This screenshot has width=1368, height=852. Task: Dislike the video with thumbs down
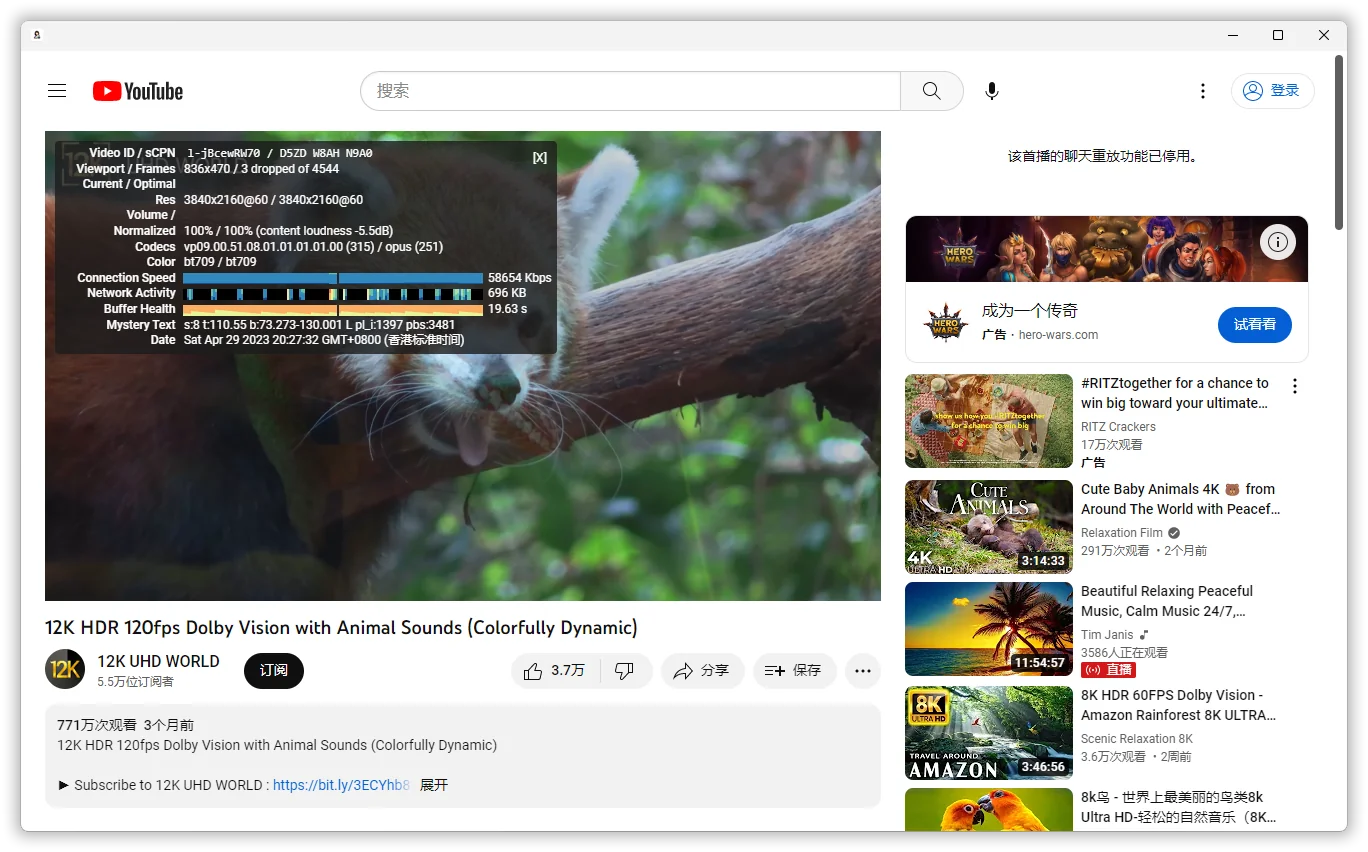click(625, 671)
